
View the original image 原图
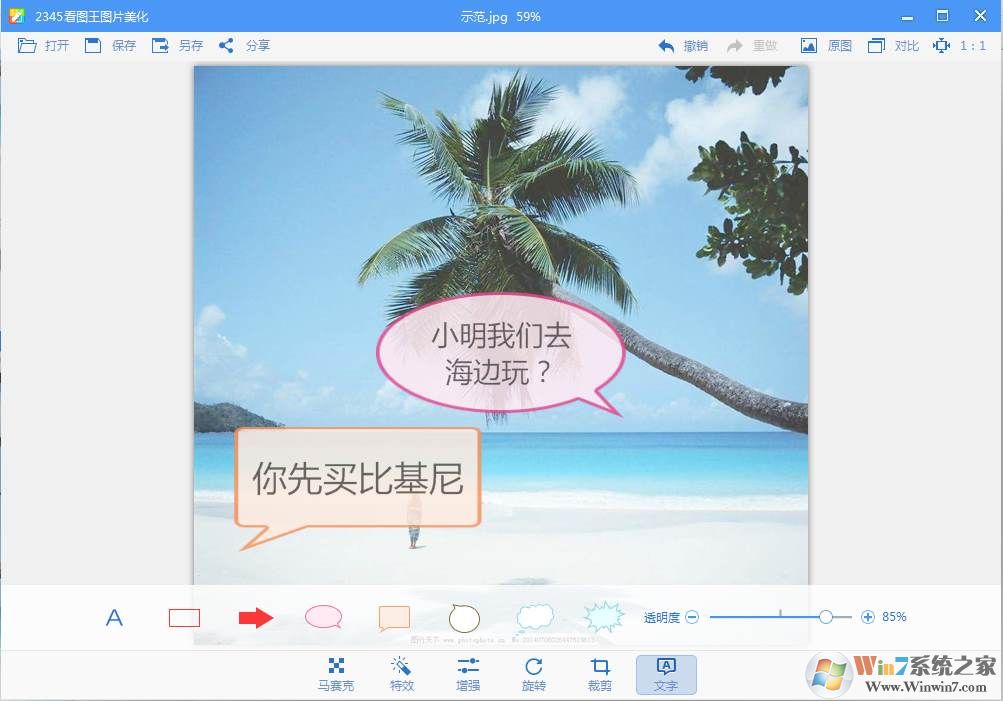[x=826, y=46]
